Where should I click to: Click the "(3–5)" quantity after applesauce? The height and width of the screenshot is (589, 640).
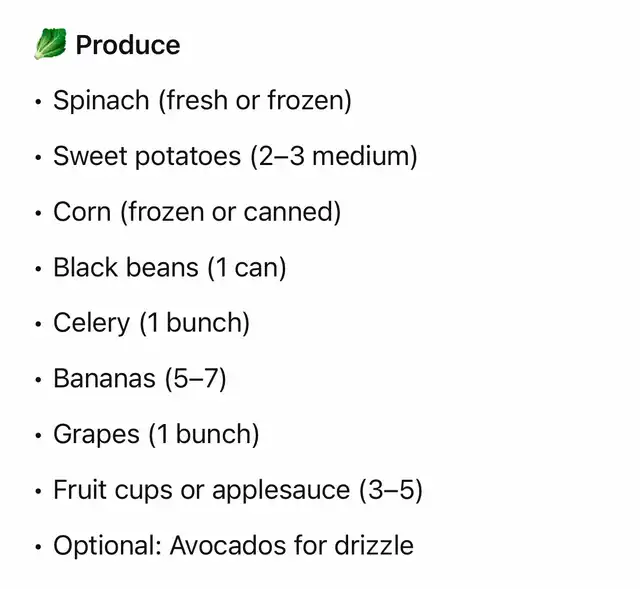click(x=391, y=490)
